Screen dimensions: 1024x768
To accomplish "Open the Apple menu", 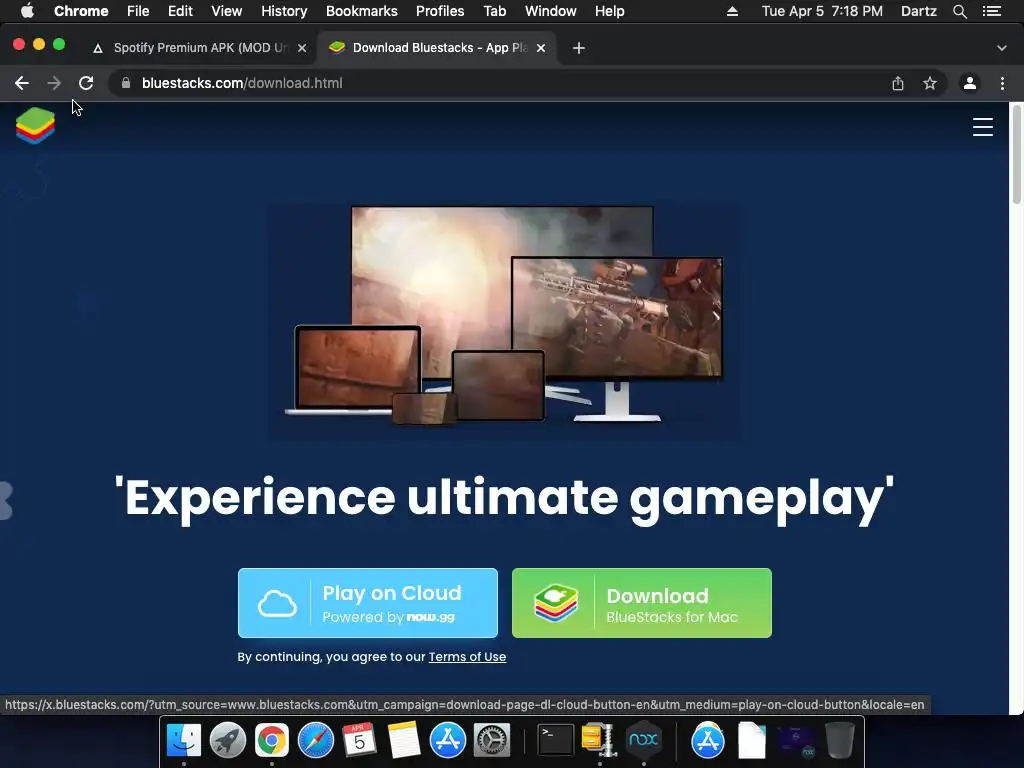I will click(27, 11).
